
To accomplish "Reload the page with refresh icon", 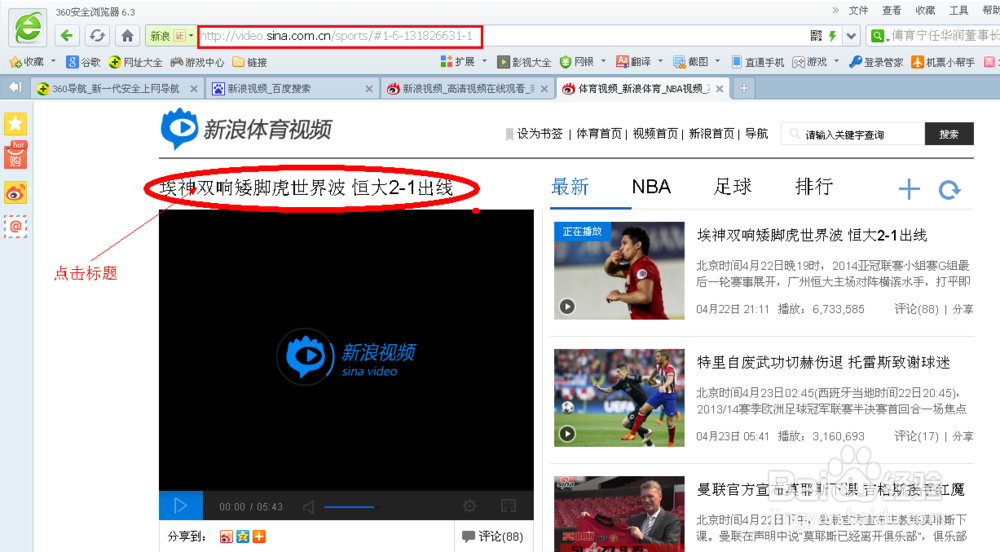I will [x=97, y=36].
